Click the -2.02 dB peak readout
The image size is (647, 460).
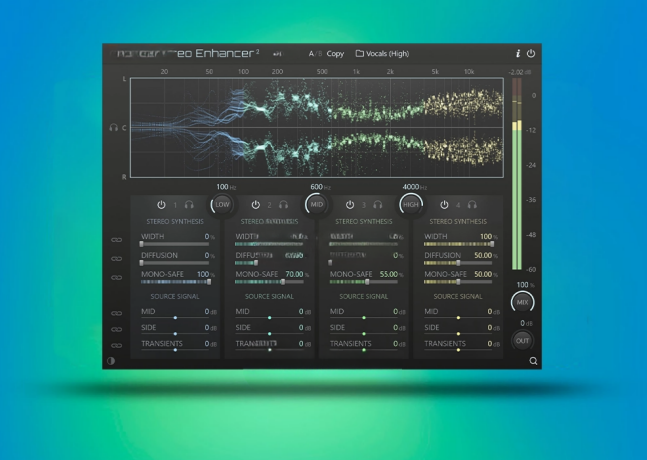(x=519, y=72)
